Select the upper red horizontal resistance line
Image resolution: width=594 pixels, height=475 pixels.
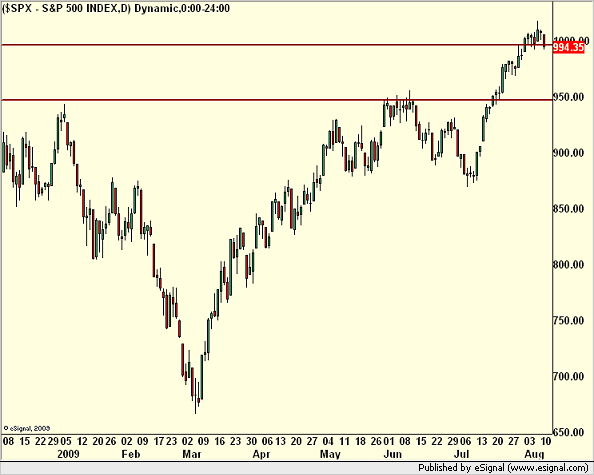pyautogui.click(x=277, y=45)
